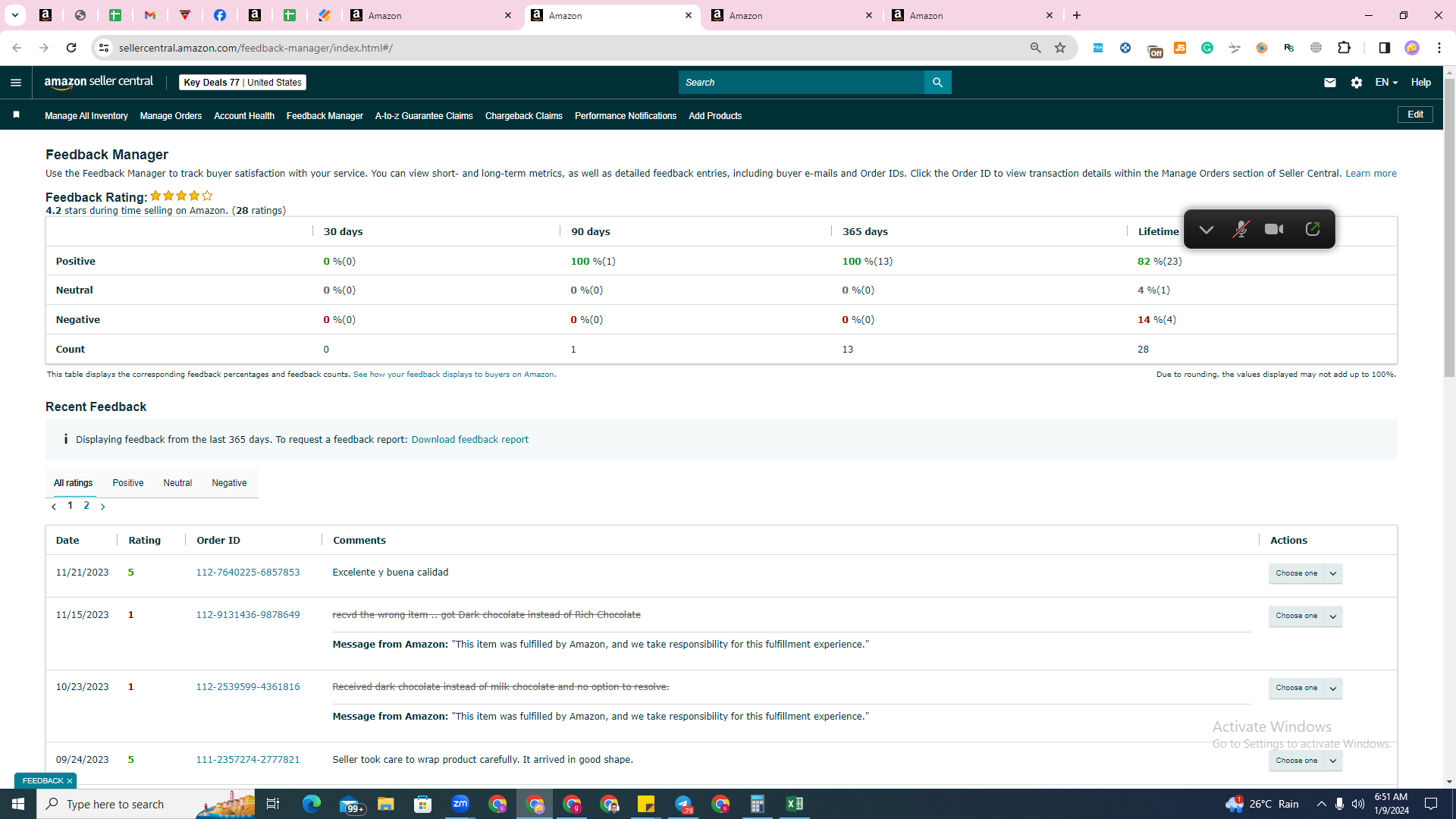
Task: Close the FEEDBACK tag at bottom left
Action: 70,781
